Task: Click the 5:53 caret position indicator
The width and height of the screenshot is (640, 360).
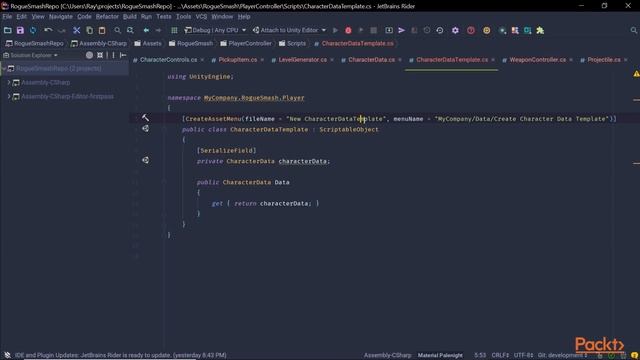Action: pyautogui.click(x=480, y=355)
